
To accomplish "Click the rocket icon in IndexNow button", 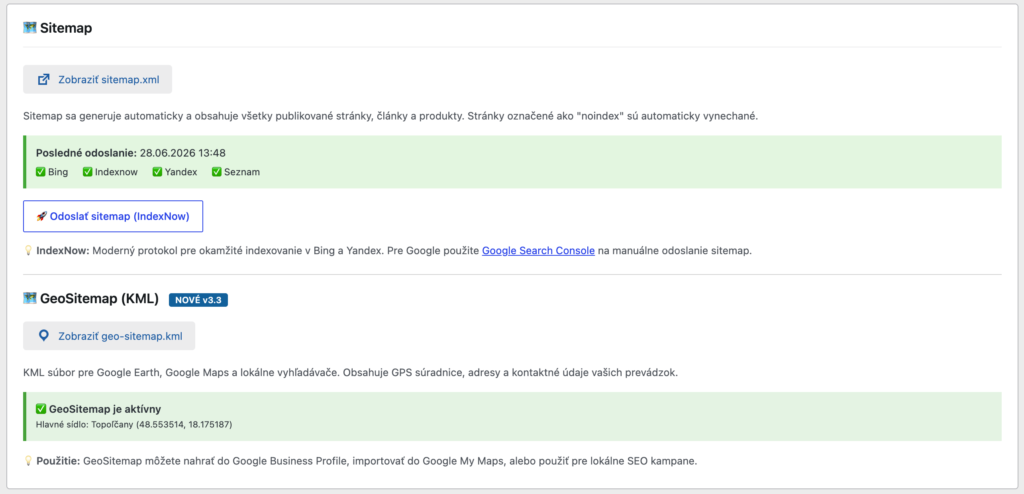I will 42,216.
